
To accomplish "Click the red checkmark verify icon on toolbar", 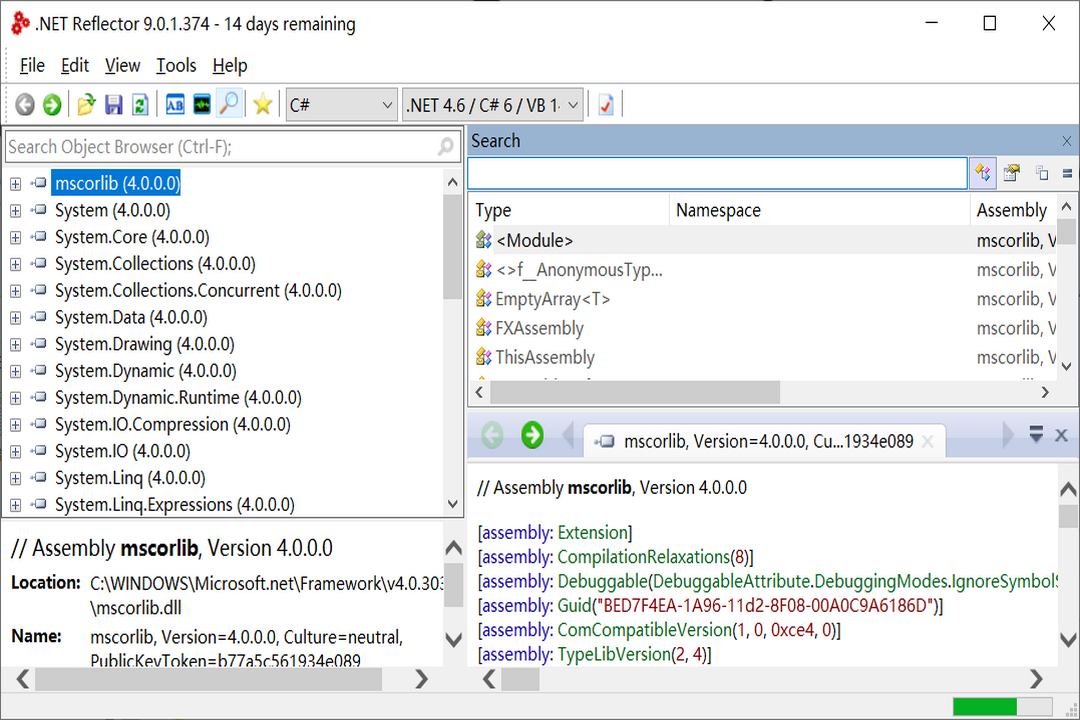I will (605, 104).
